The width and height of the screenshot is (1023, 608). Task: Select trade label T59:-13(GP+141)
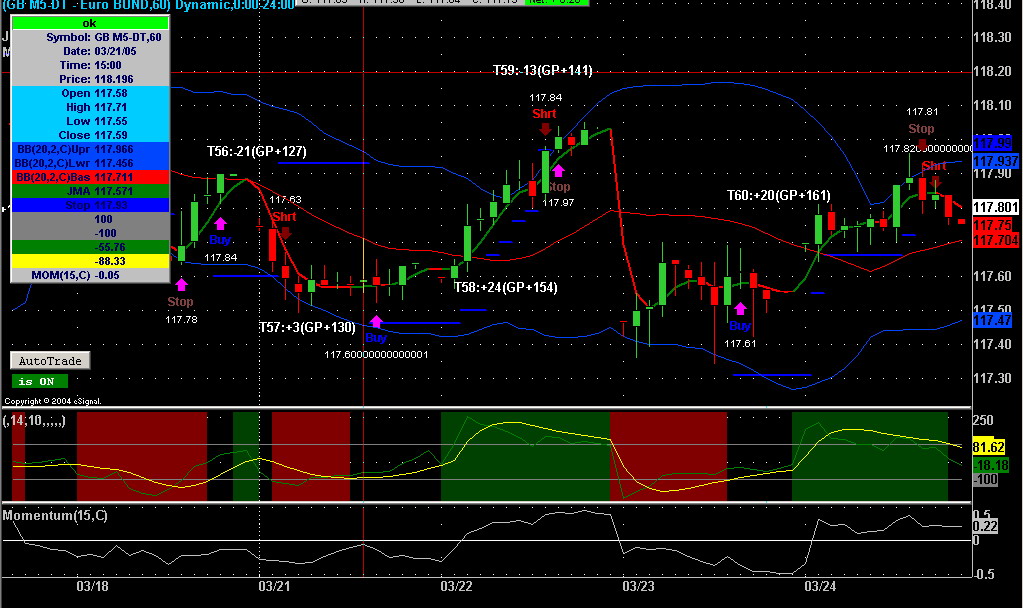[x=543, y=70]
